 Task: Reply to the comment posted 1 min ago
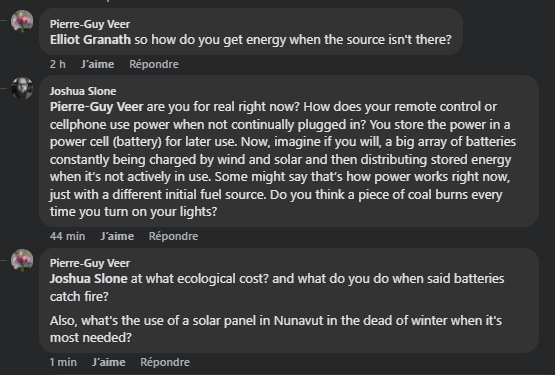(165, 362)
